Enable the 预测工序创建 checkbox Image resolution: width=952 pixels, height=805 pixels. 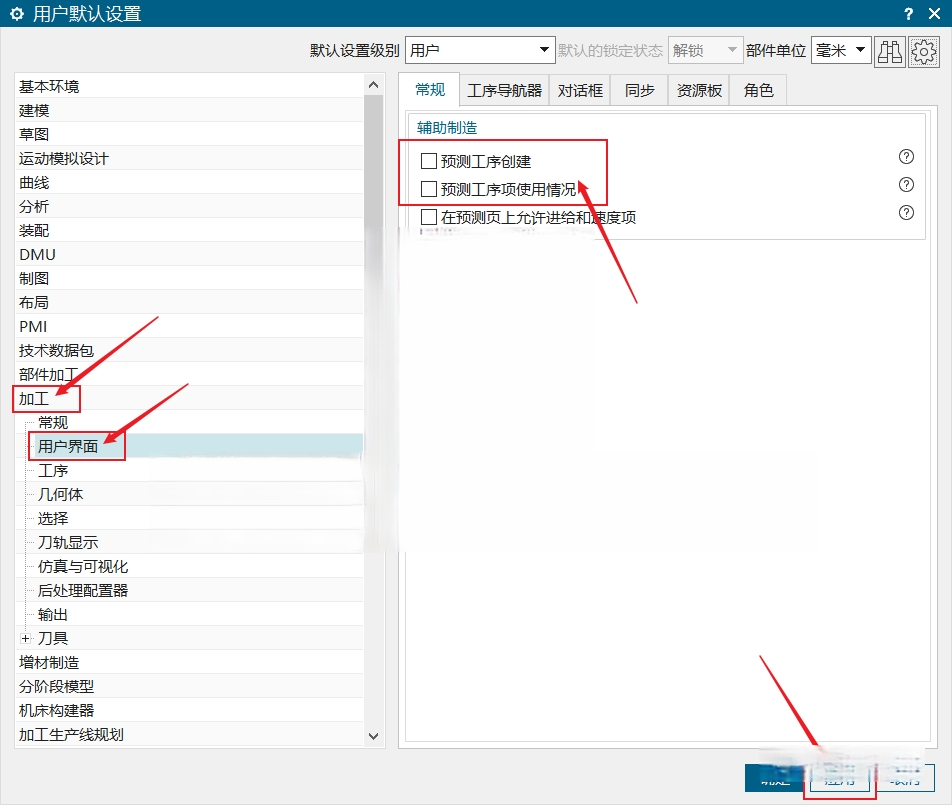pos(429,161)
